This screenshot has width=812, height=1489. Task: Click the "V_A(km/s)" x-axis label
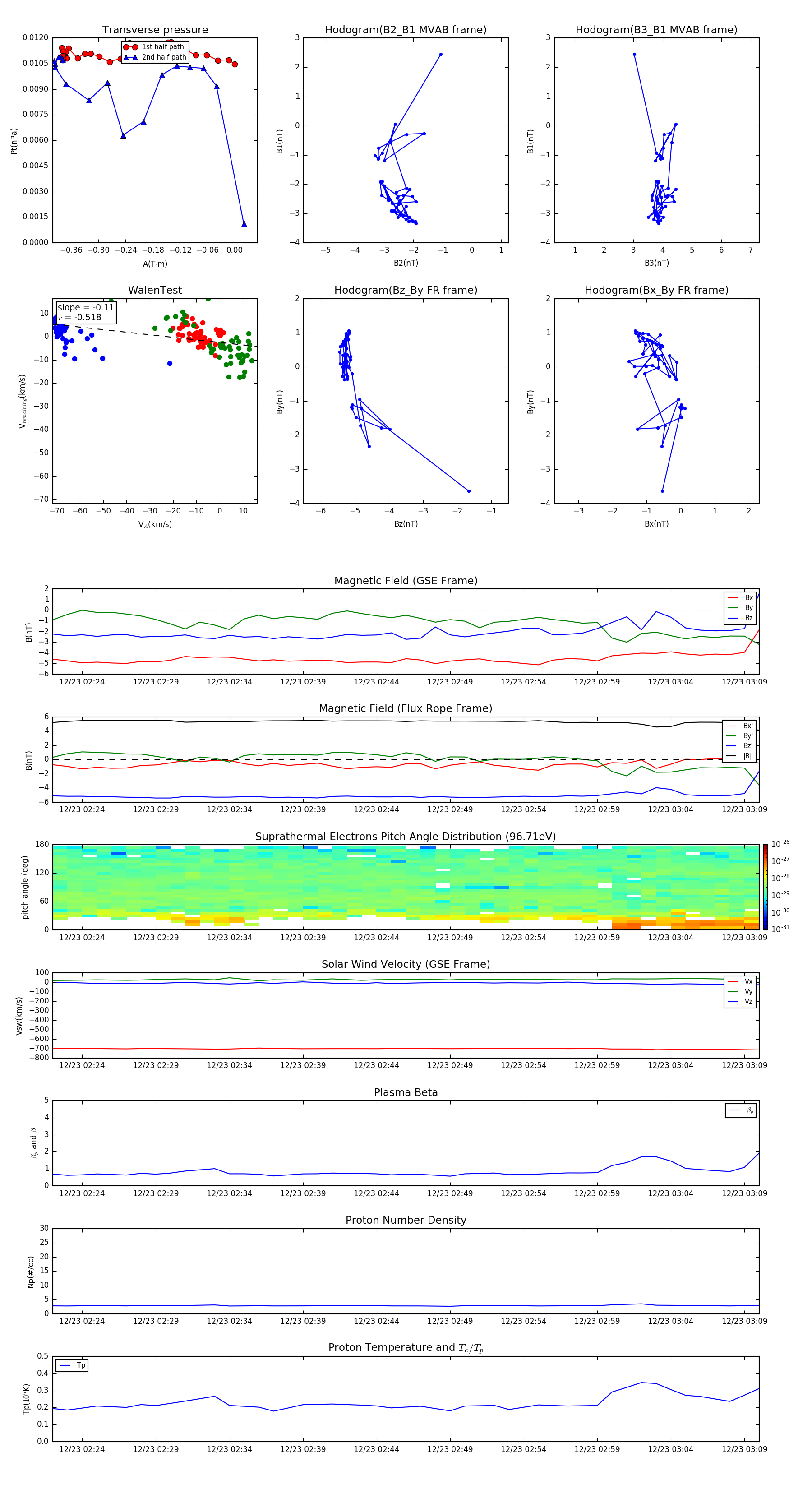[x=155, y=524]
